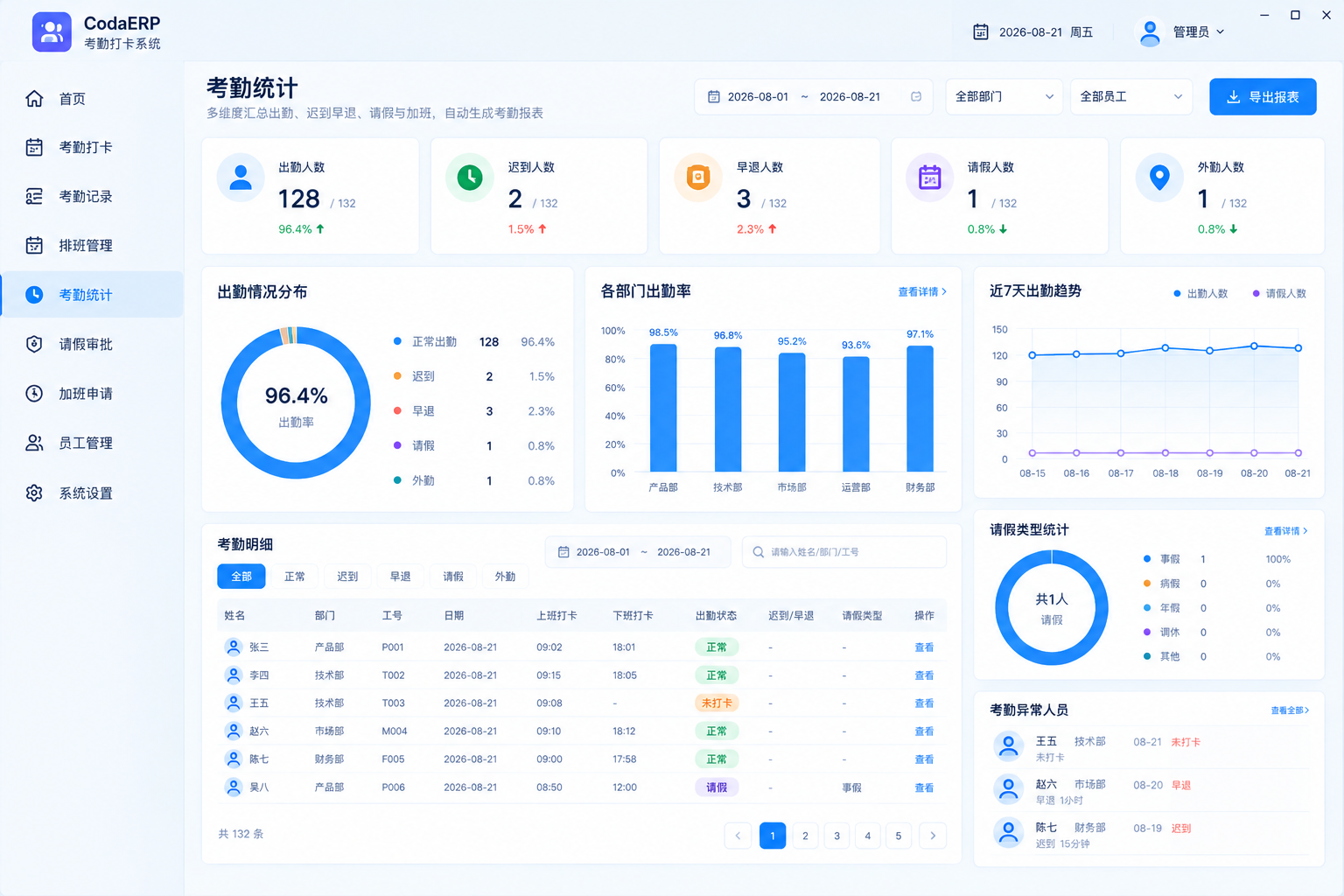Open the 全部员工 dropdown

tap(1131, 97)
